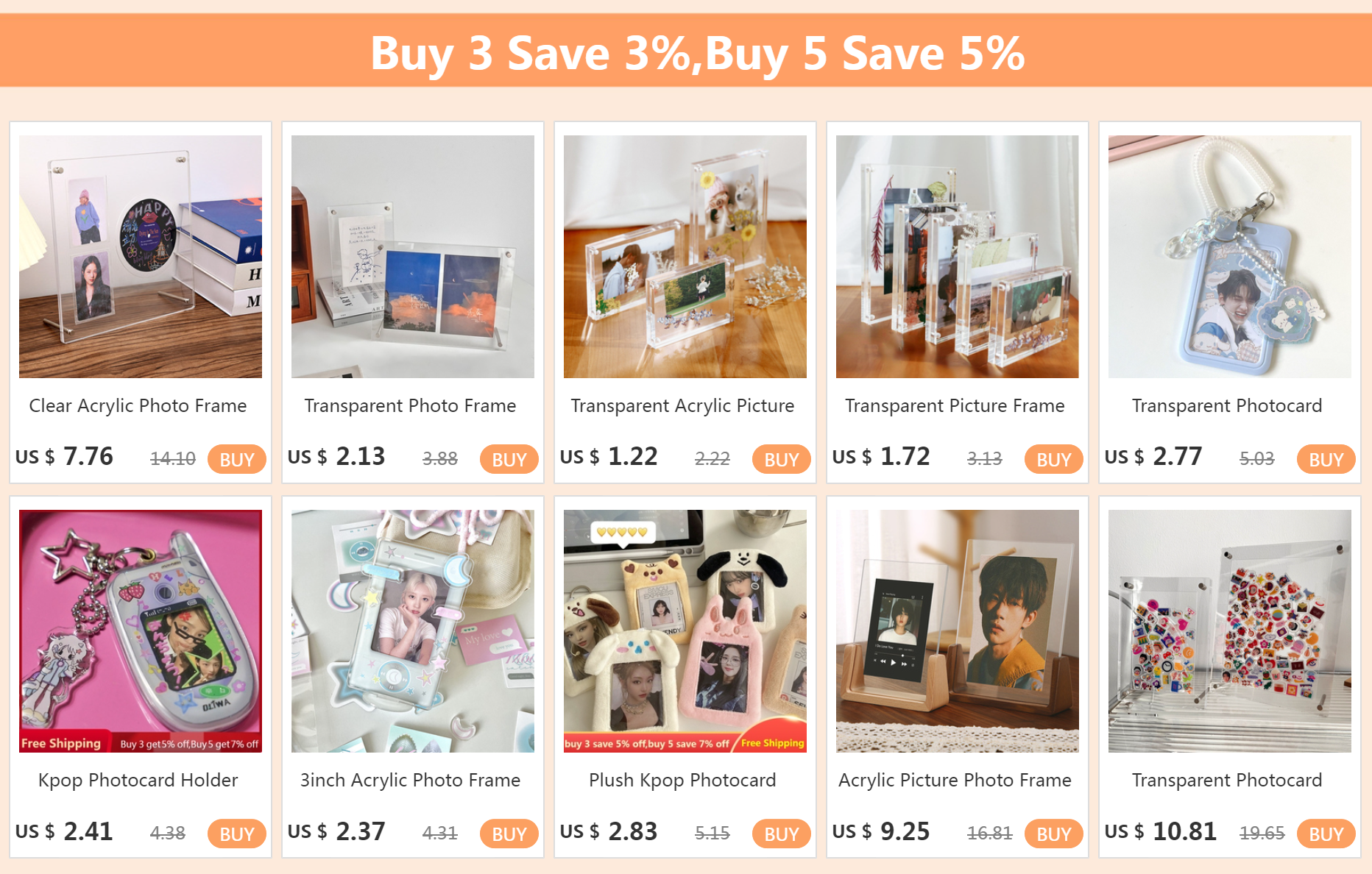Open the Clear Acrylic Photo Frame product image
Viewport: 1372px width, 874px height.
(141, 257)
